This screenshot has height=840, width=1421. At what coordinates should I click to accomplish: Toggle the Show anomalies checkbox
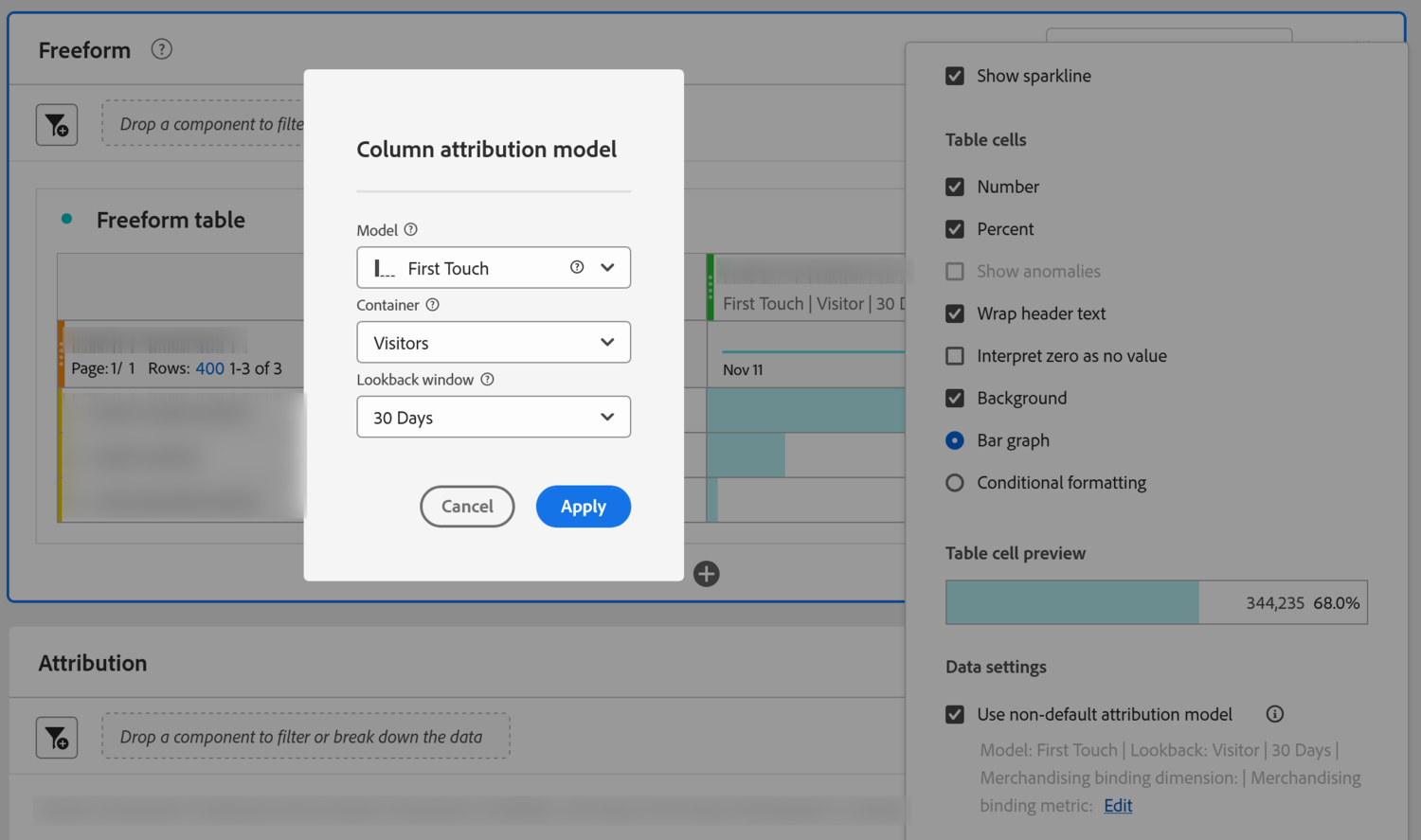(x=955, y=272)
